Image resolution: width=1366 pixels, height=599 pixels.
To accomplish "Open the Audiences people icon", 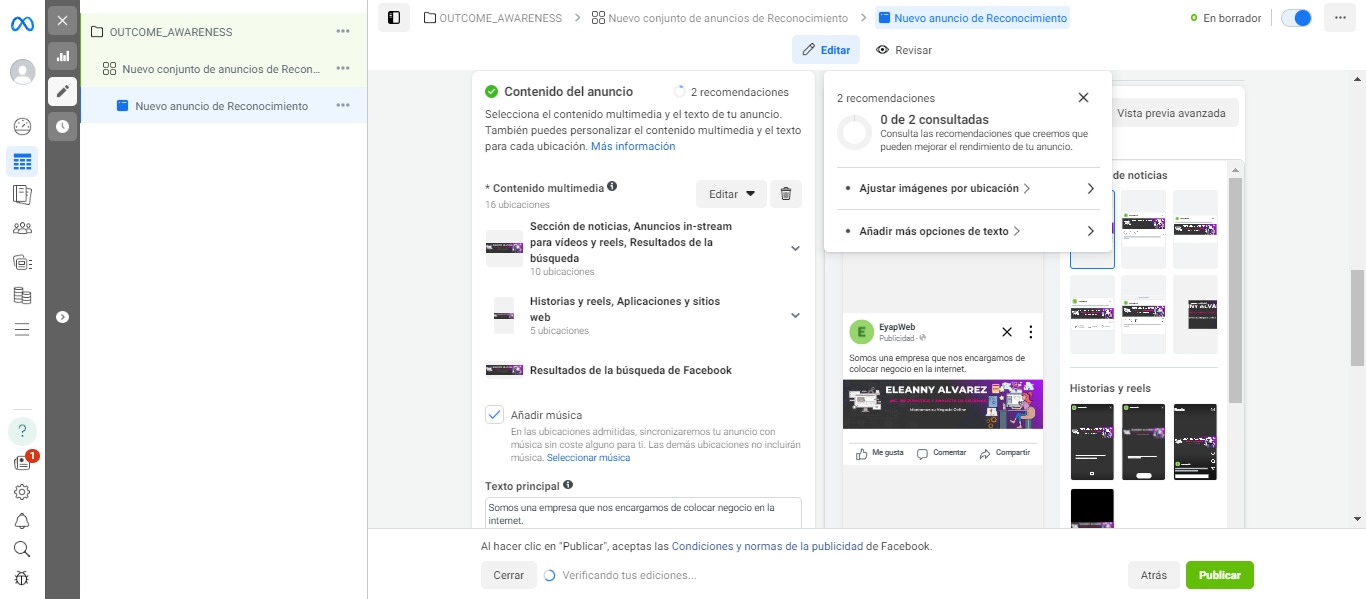I will [22, 228].
